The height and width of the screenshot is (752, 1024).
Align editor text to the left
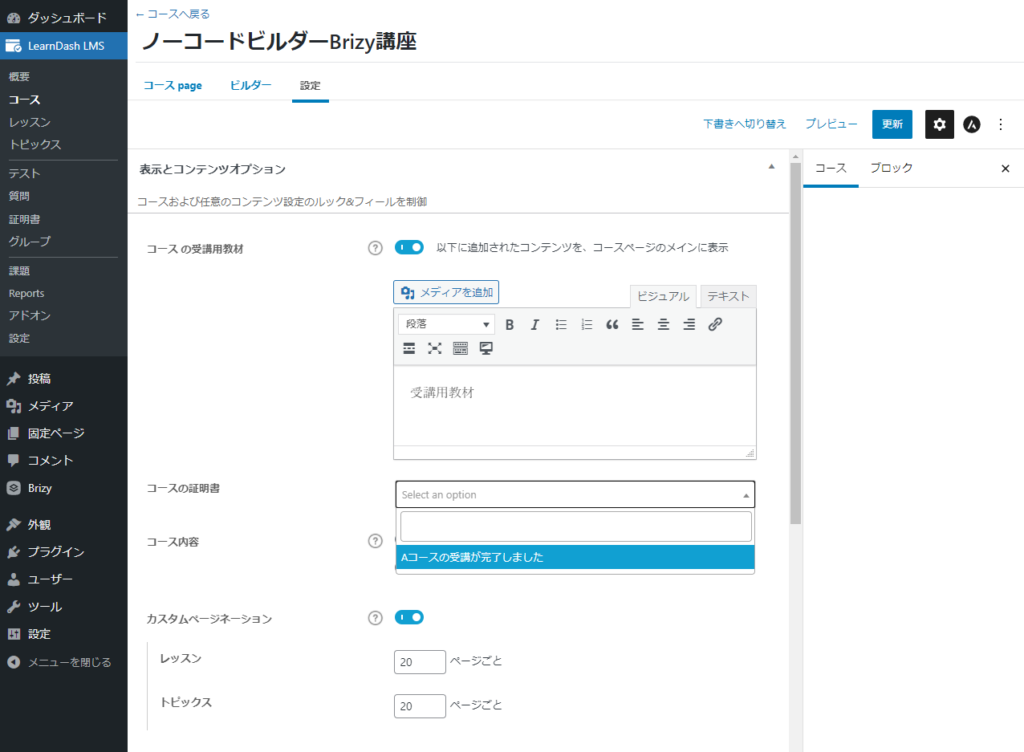click(x=637, y=324)
